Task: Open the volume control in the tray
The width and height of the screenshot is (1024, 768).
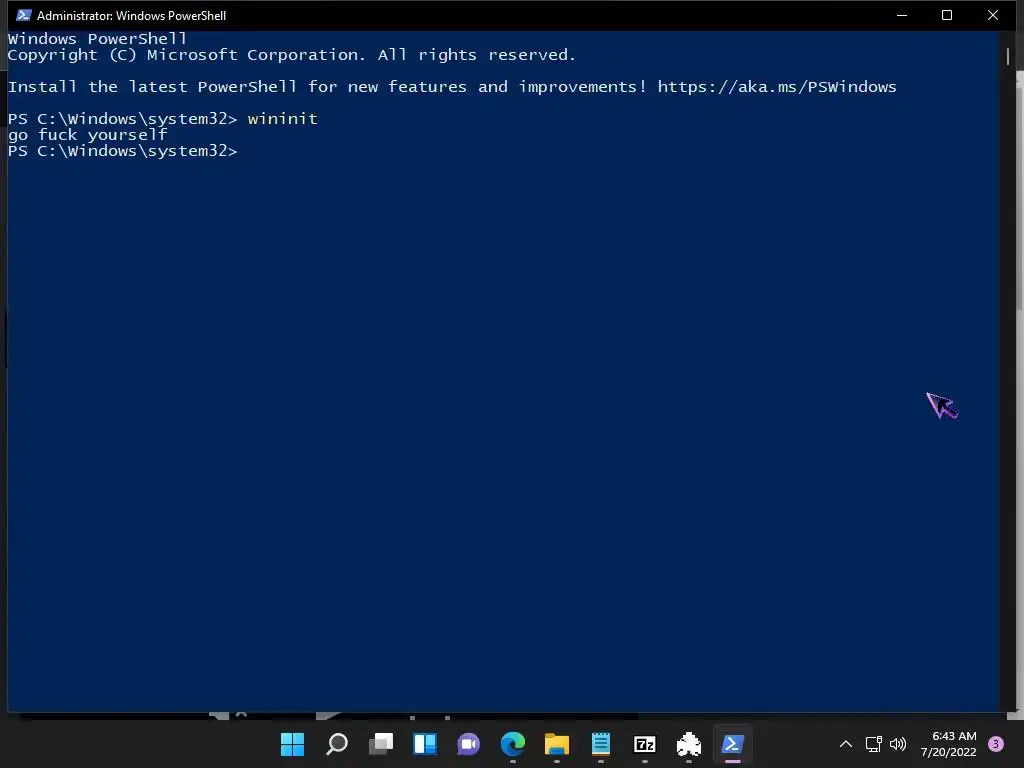Action: [898, 744]
